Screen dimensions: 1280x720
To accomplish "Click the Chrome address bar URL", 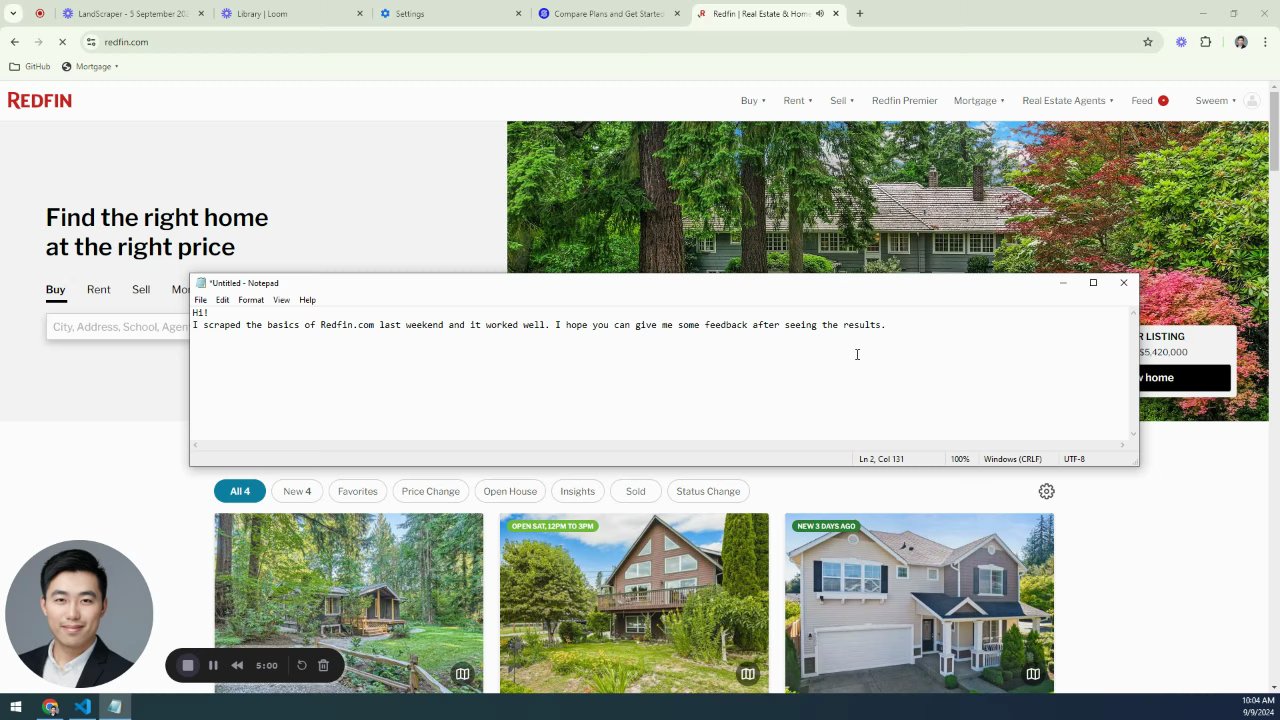I will [126, 42].
